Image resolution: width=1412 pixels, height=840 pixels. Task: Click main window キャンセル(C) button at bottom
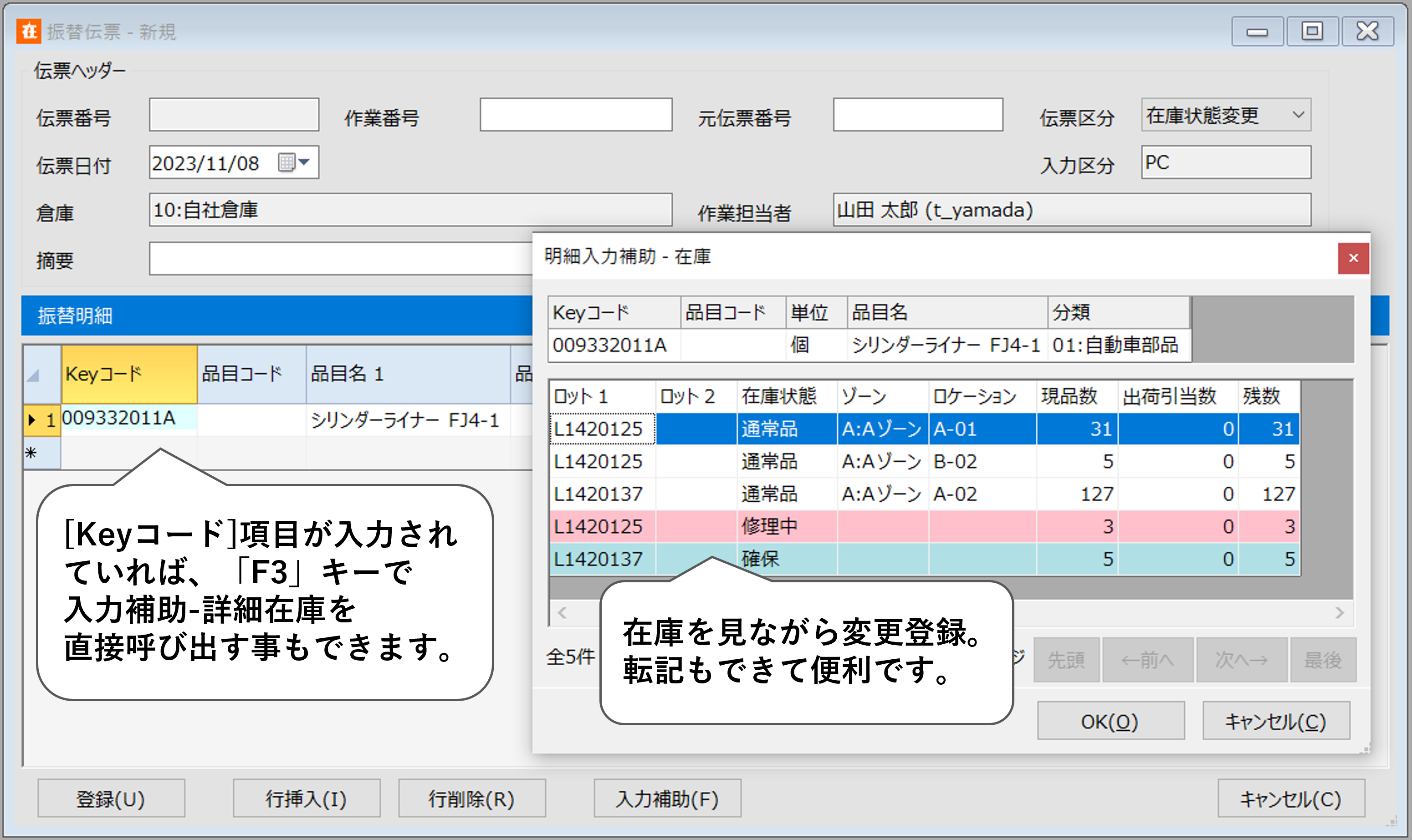pyautogui.click(x=1291, y=798)
